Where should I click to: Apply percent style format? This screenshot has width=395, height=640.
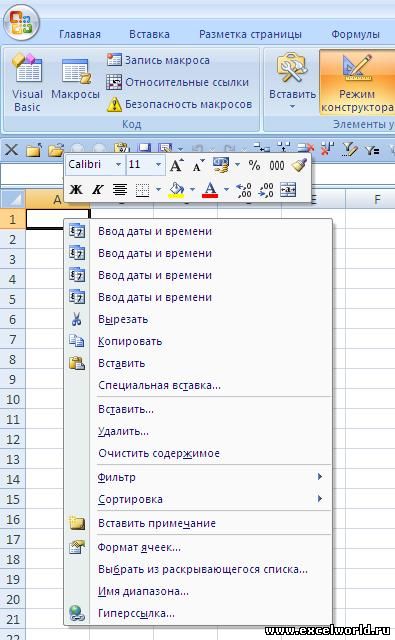[x=254, y=165]
